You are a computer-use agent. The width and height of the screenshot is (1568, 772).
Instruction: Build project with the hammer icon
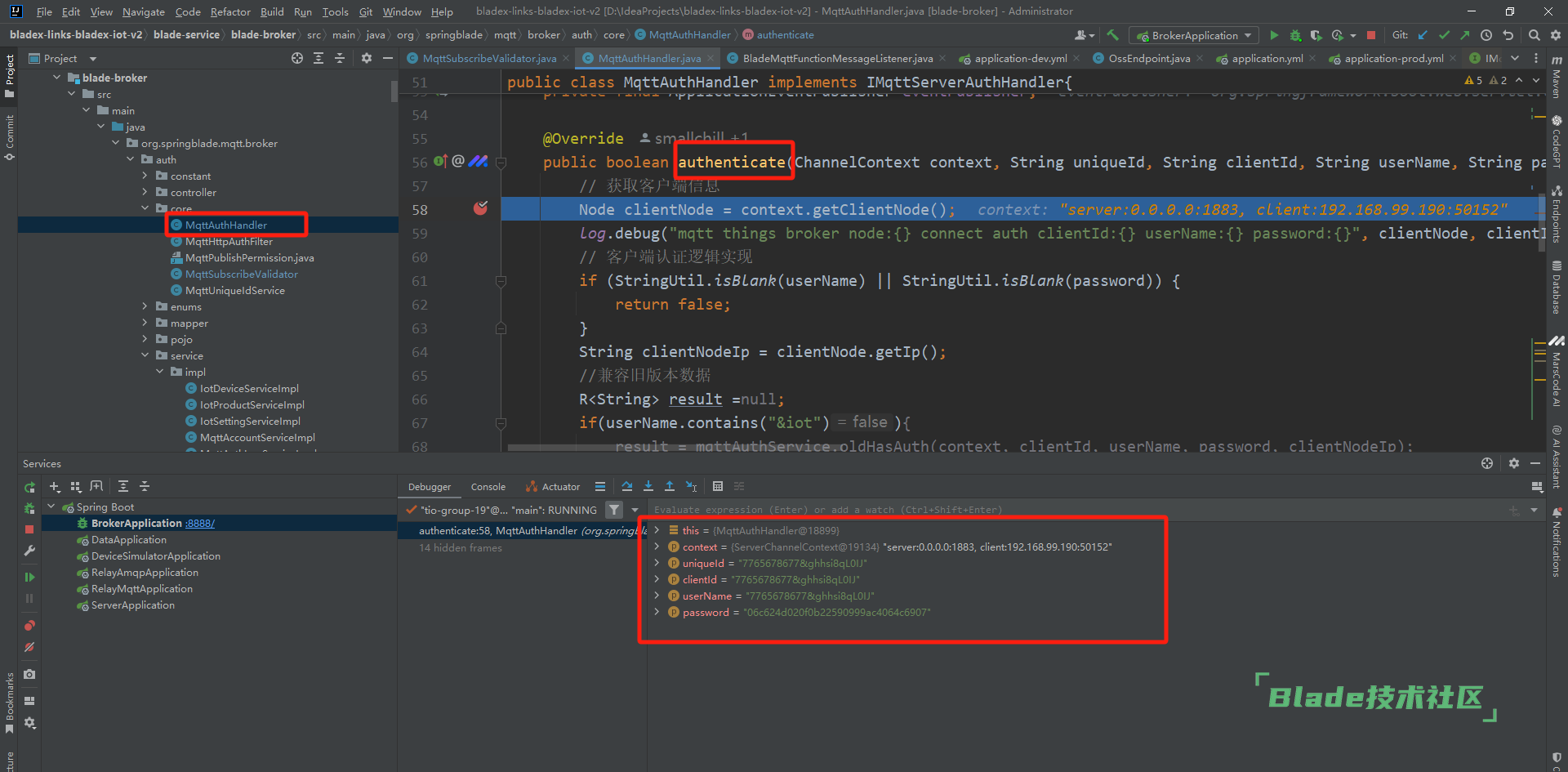(x=1112, y=35)
